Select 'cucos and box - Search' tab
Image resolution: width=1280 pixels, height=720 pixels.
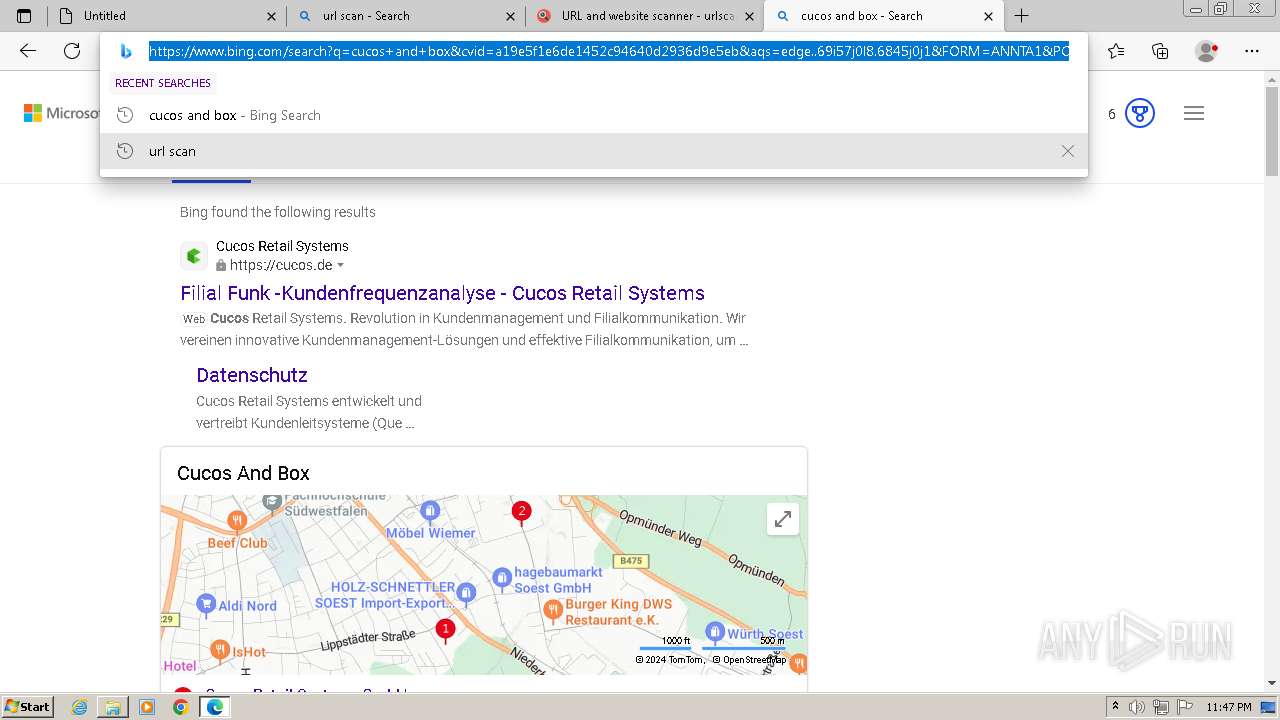884,16
